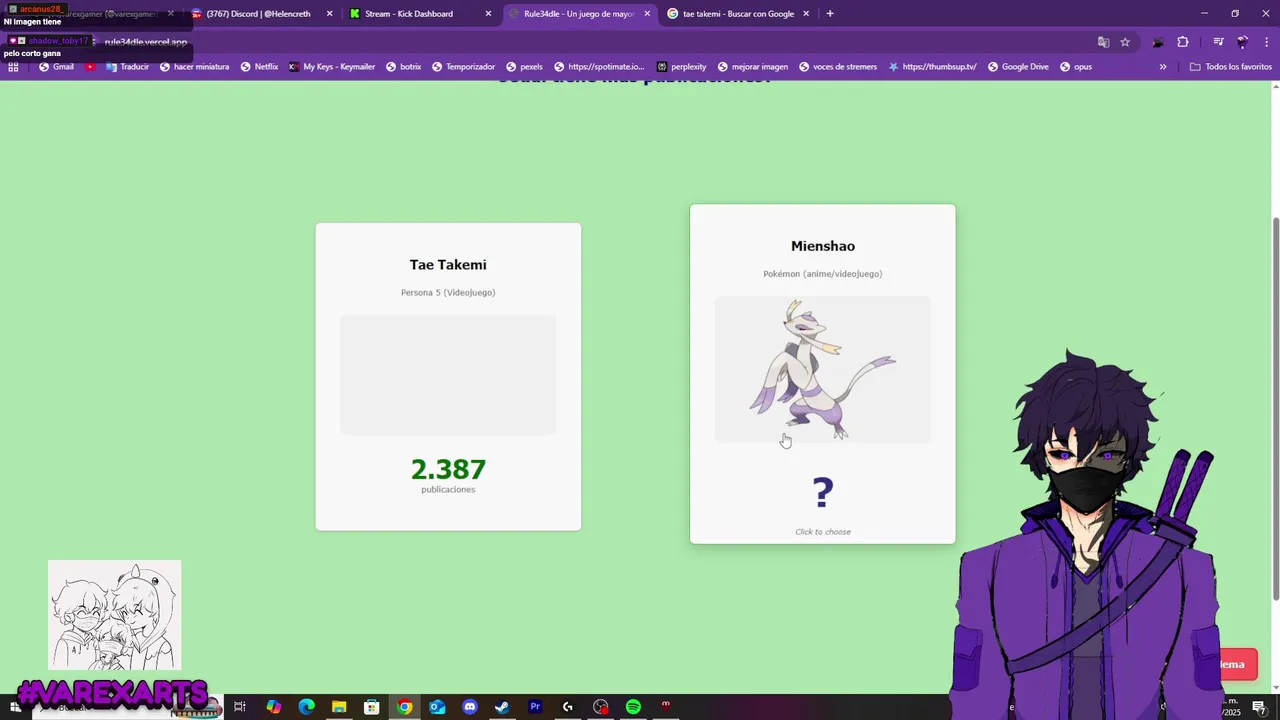Bookmark this page with the star icon
Screen dimensions: 1280x720
point(1125,42)
